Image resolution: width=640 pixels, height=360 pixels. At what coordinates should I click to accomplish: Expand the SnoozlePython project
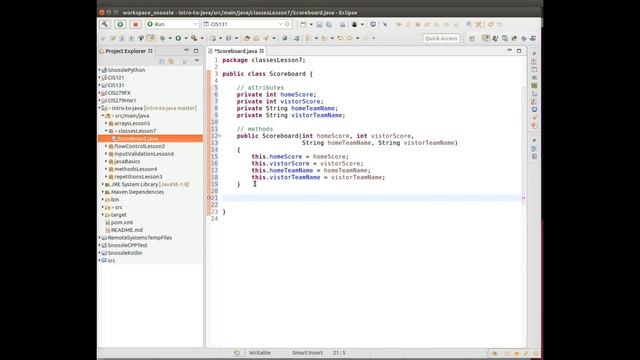point(100,70)
